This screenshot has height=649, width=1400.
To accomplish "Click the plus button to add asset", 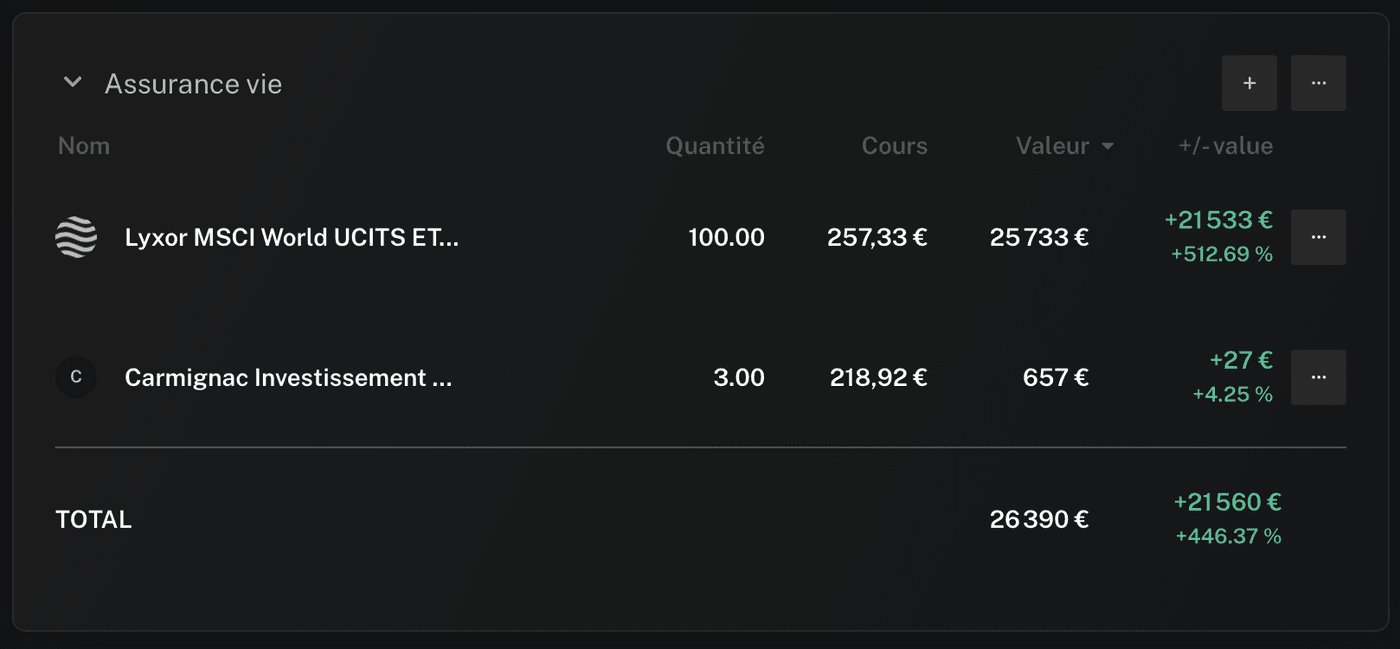I will [1249, 83].
